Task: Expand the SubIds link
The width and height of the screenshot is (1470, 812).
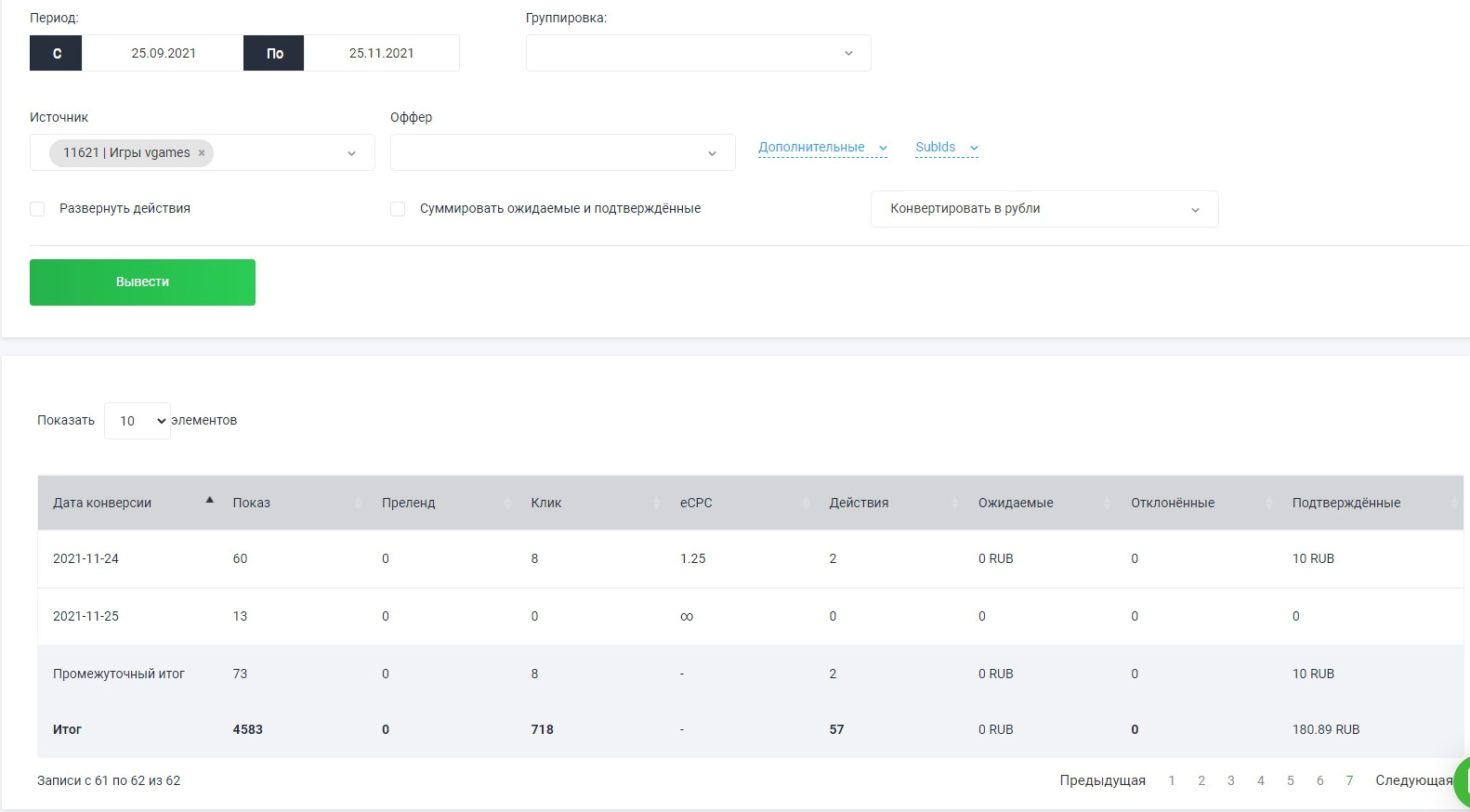Action: pyautogui.click(x=946, y=147)
